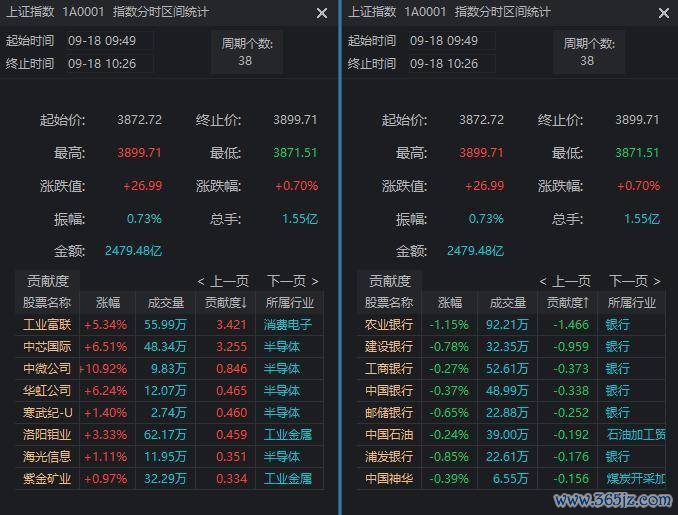The image size is (678, 515).
Task: Sort right table by 贡献度 column
Action: [568, 302]
